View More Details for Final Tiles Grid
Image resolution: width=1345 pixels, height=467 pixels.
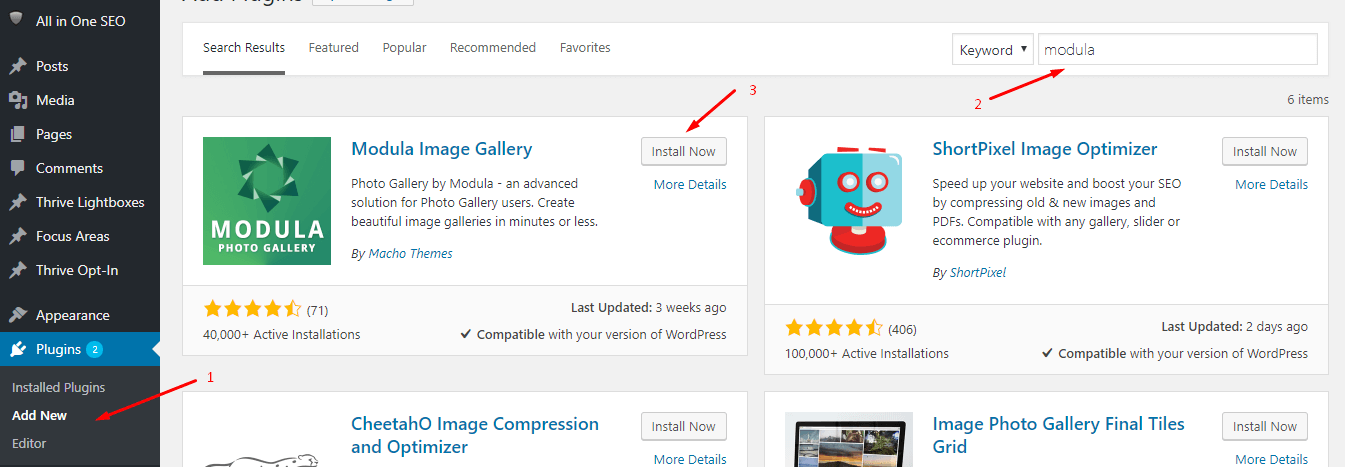[x=1271, y=459]
